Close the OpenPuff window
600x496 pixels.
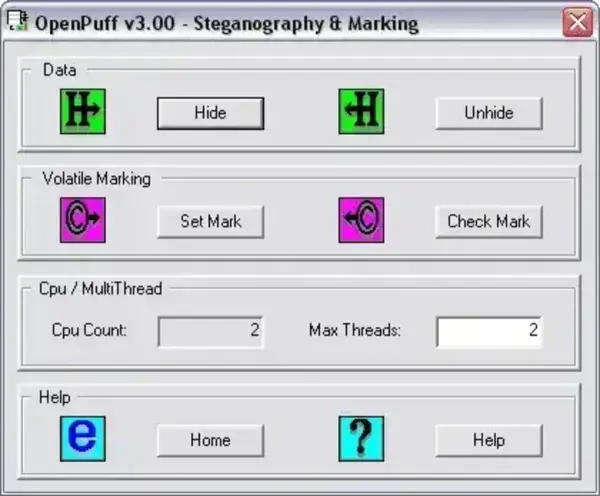577,23
